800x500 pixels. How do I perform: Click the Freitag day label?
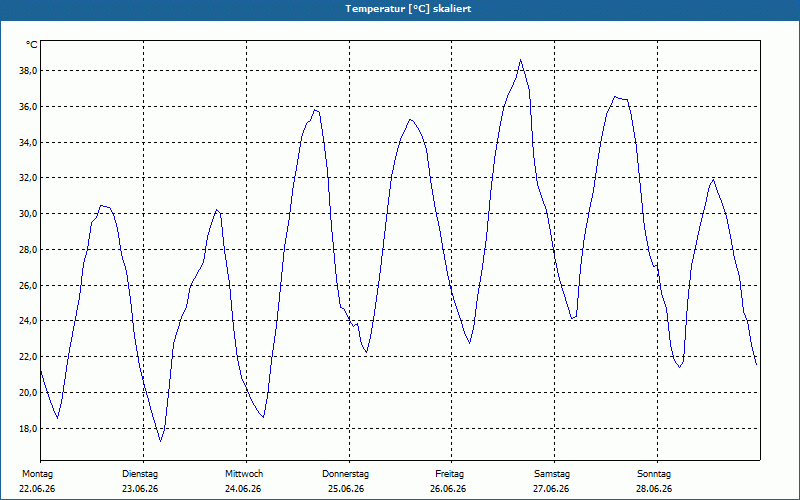click(449, 474)
